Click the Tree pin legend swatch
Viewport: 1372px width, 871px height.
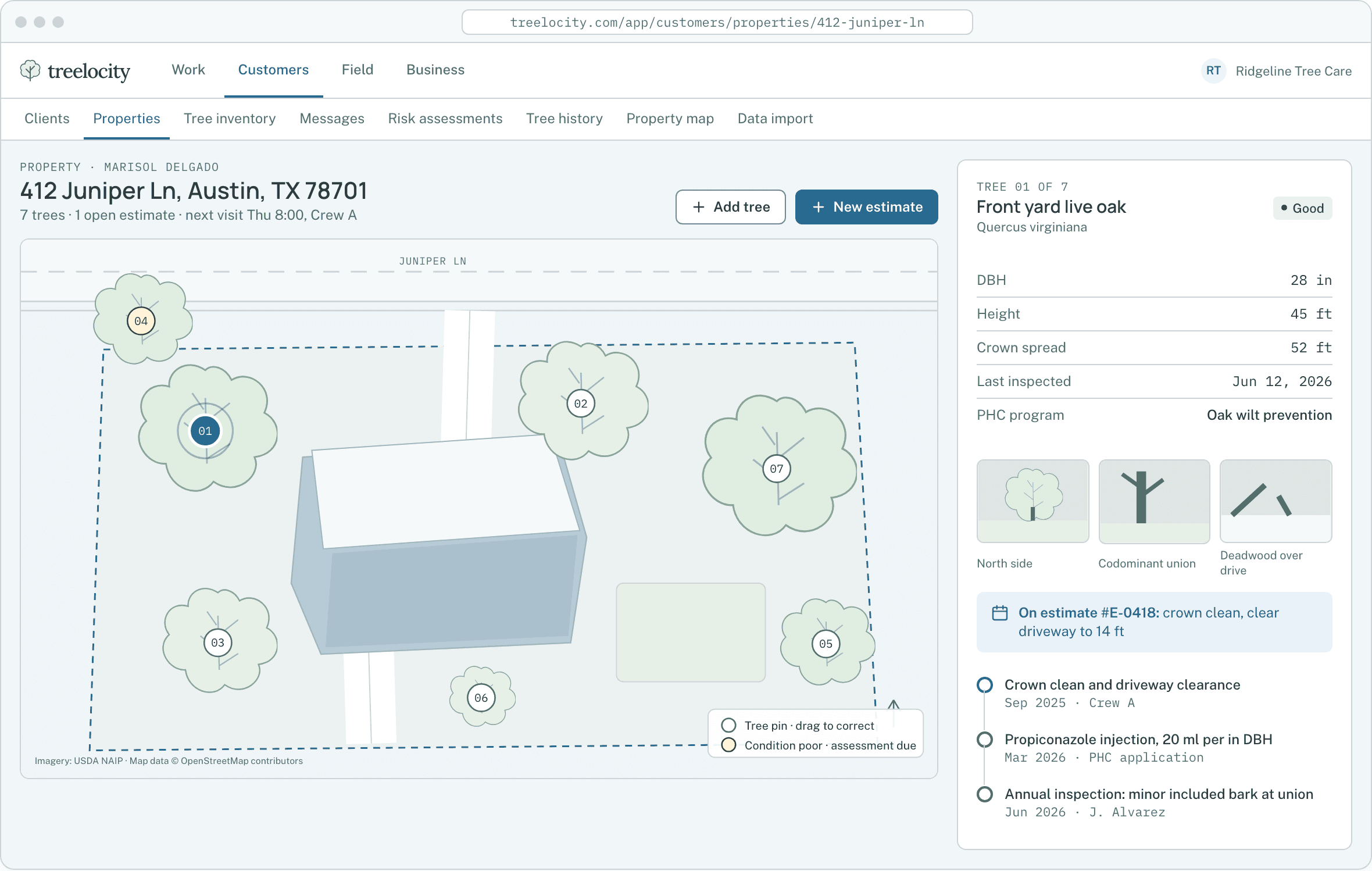728,725
